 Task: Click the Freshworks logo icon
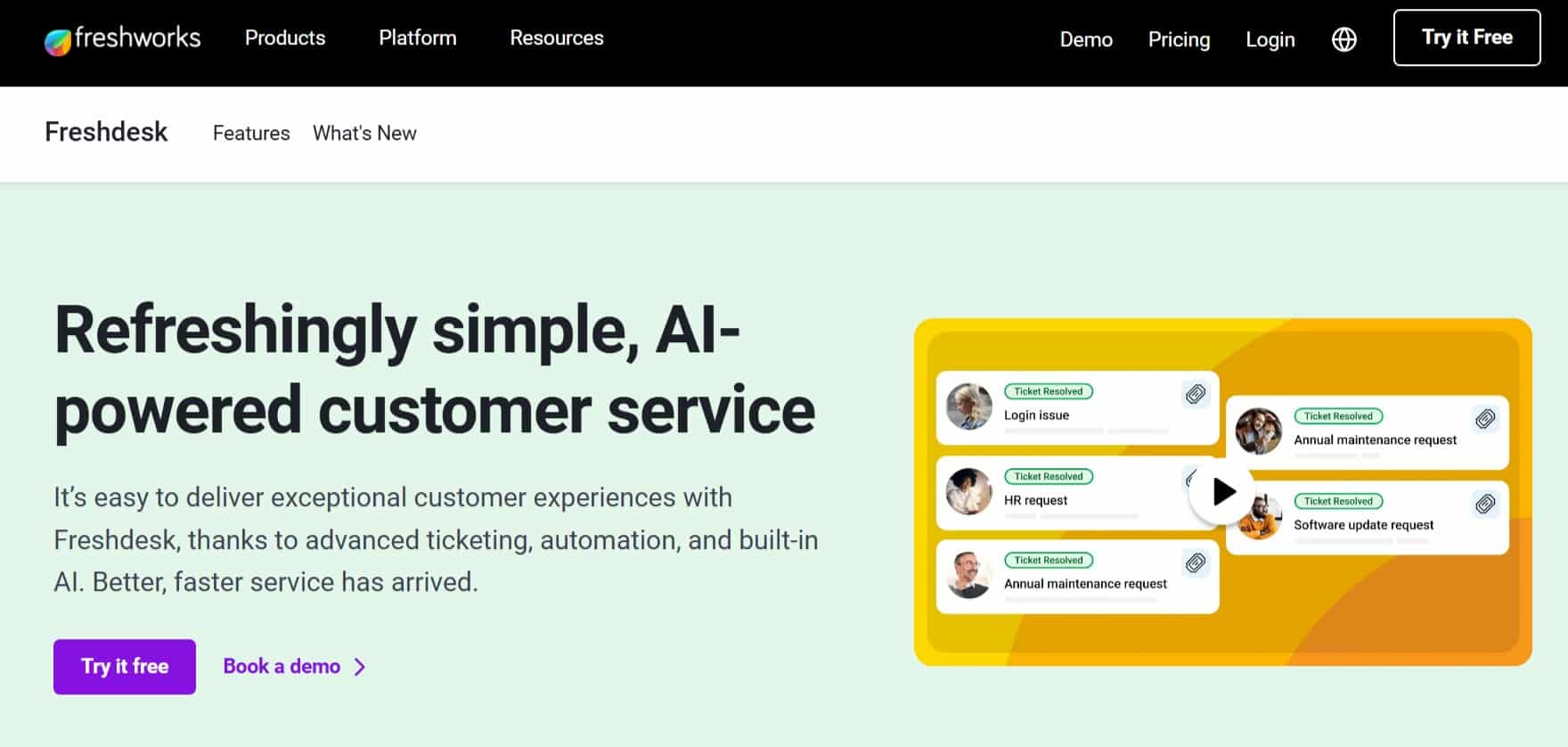[58, 41]
